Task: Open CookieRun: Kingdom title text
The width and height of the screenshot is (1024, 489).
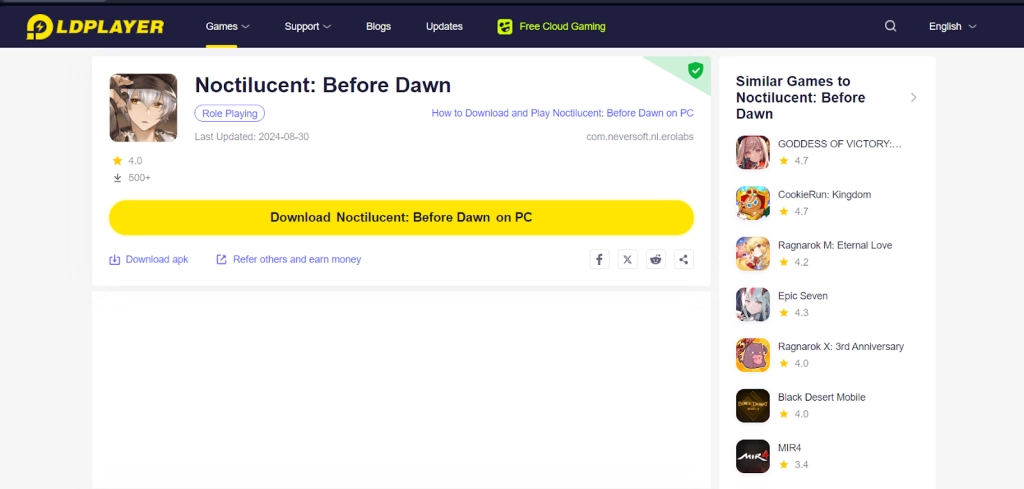Action: tap(824, 195)
